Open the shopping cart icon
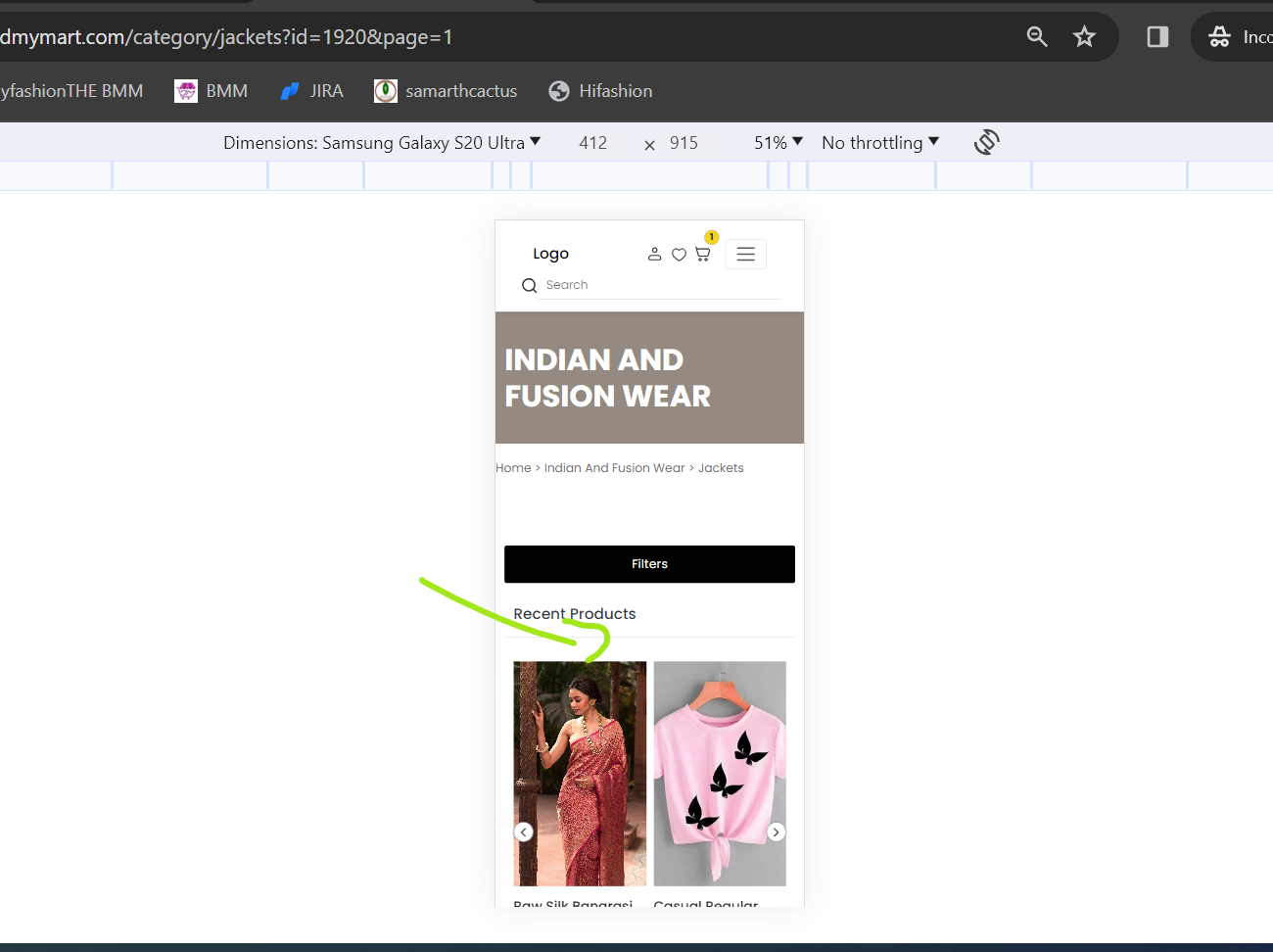This screenshot has width=1273, height=952. click(702, 254)
